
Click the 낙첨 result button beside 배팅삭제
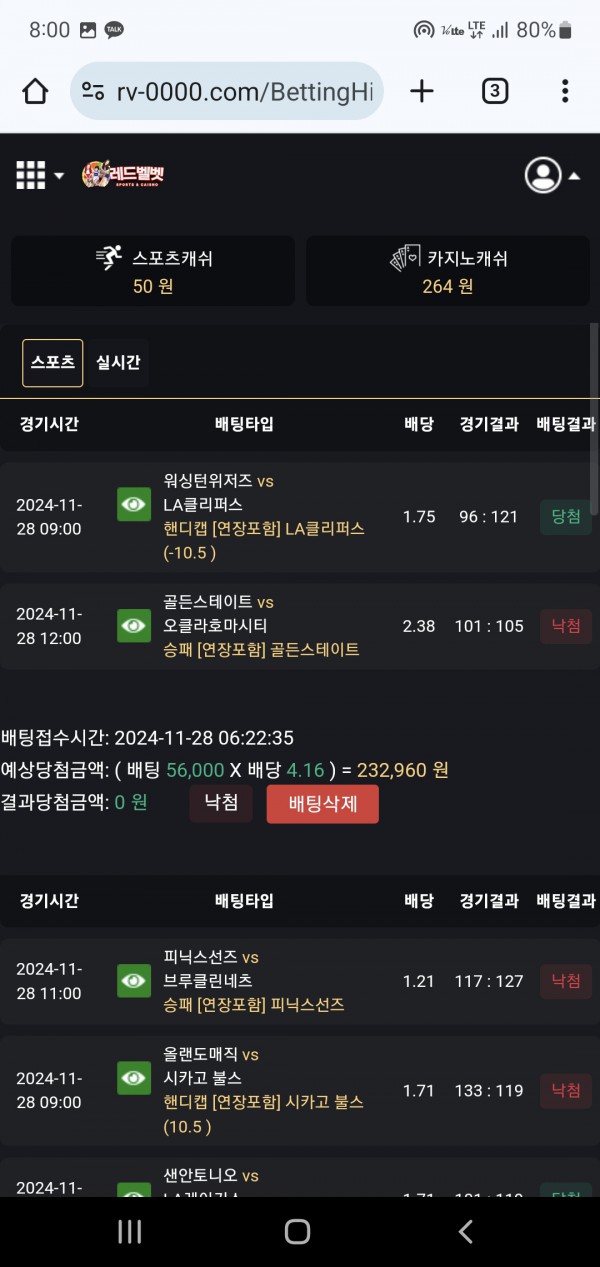[221, 803]
